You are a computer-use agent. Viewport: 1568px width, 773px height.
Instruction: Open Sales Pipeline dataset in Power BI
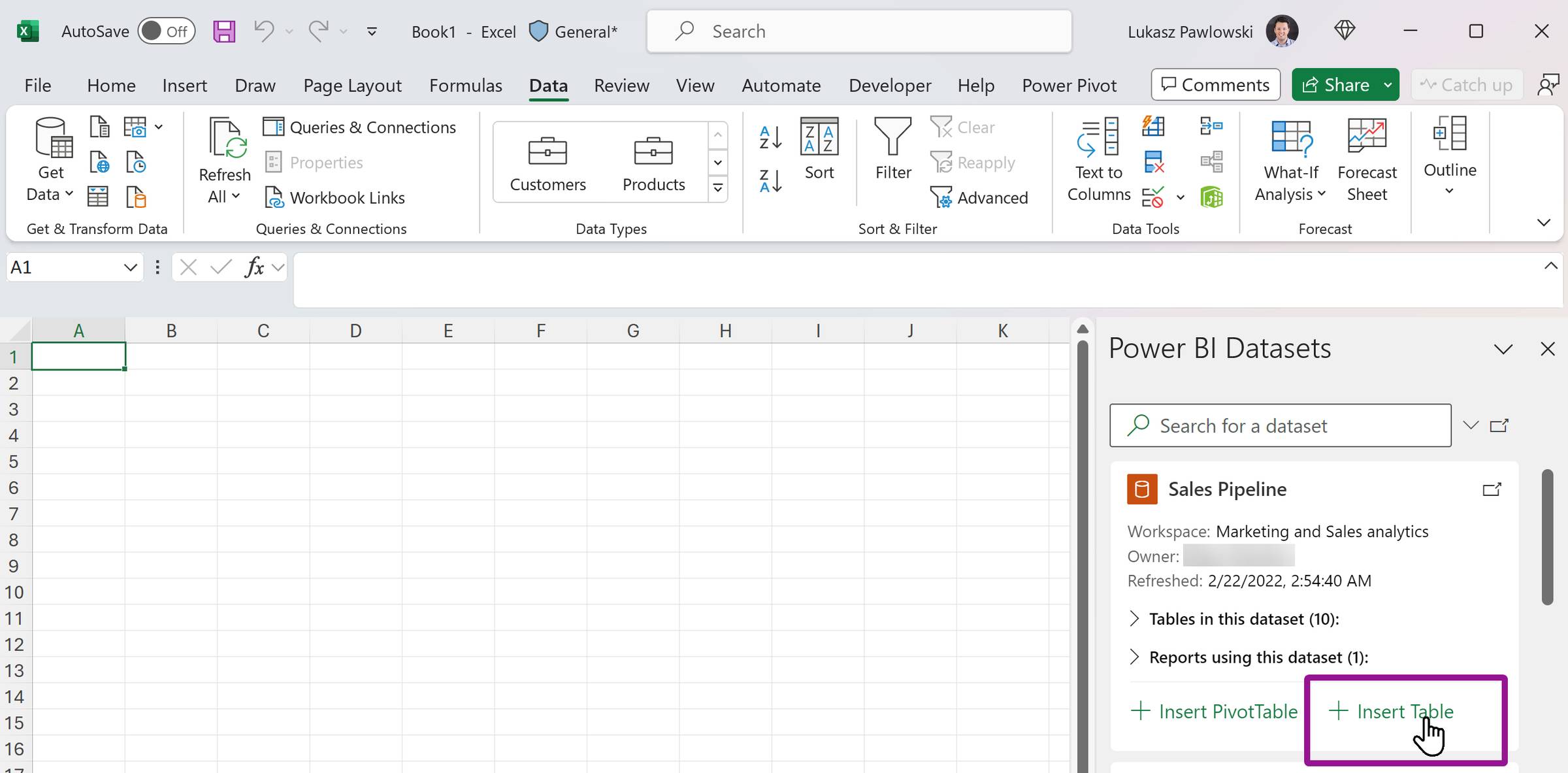pyautogui.click(x=1492, y=489)
